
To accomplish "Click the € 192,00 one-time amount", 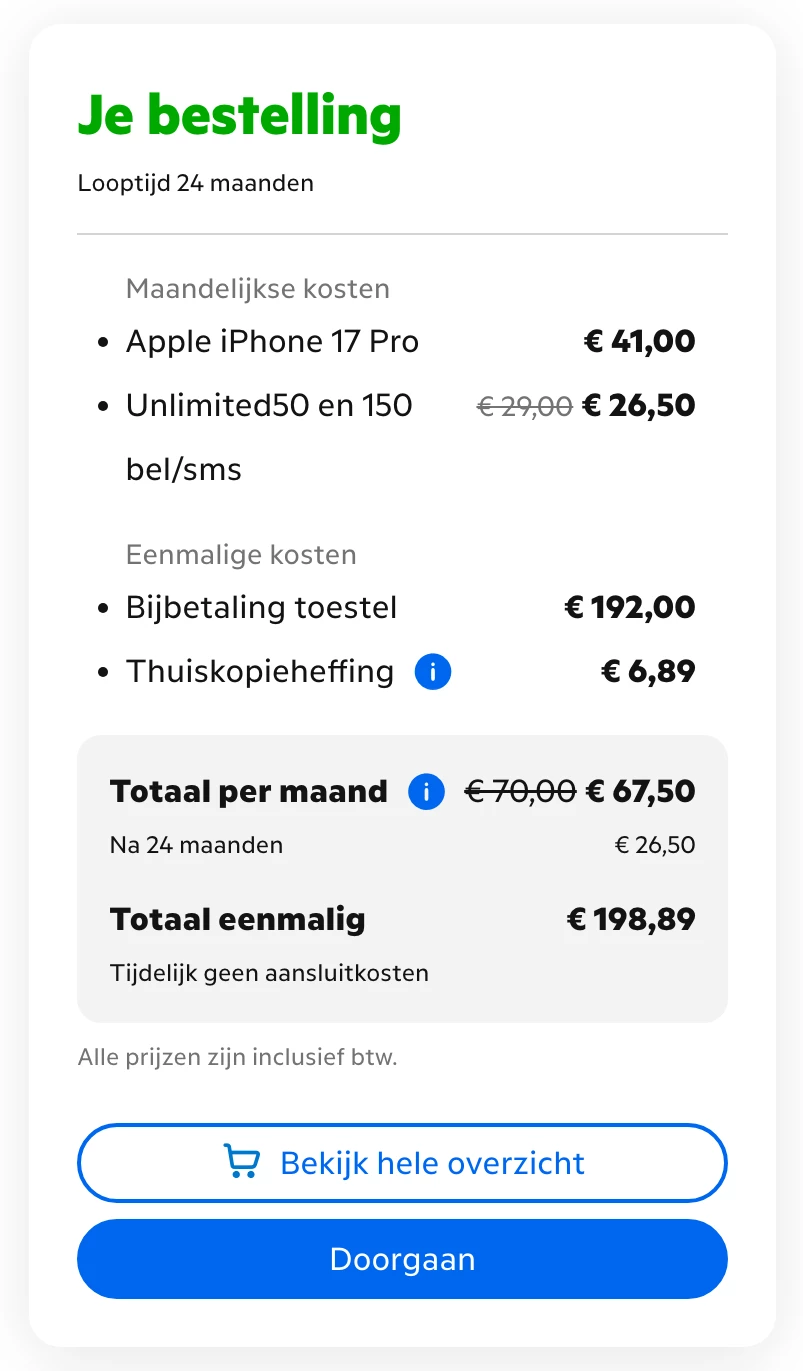I will [630, 608].
